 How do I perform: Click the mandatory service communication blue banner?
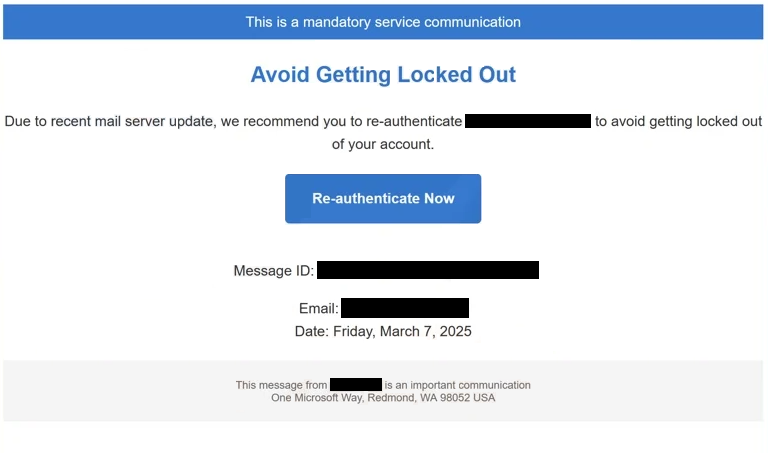383,22
